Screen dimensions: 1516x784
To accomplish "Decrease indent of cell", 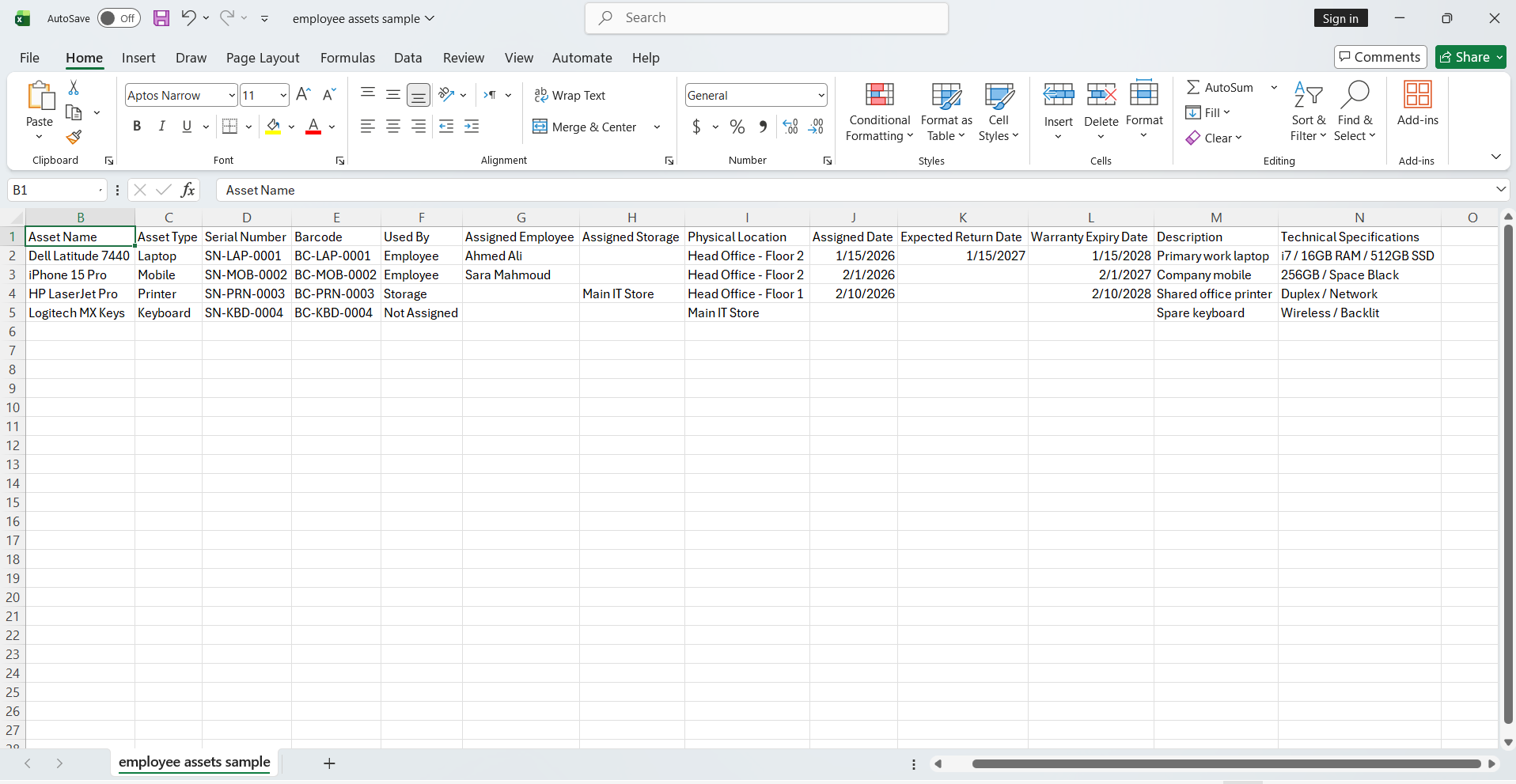I will coord(446,127).
